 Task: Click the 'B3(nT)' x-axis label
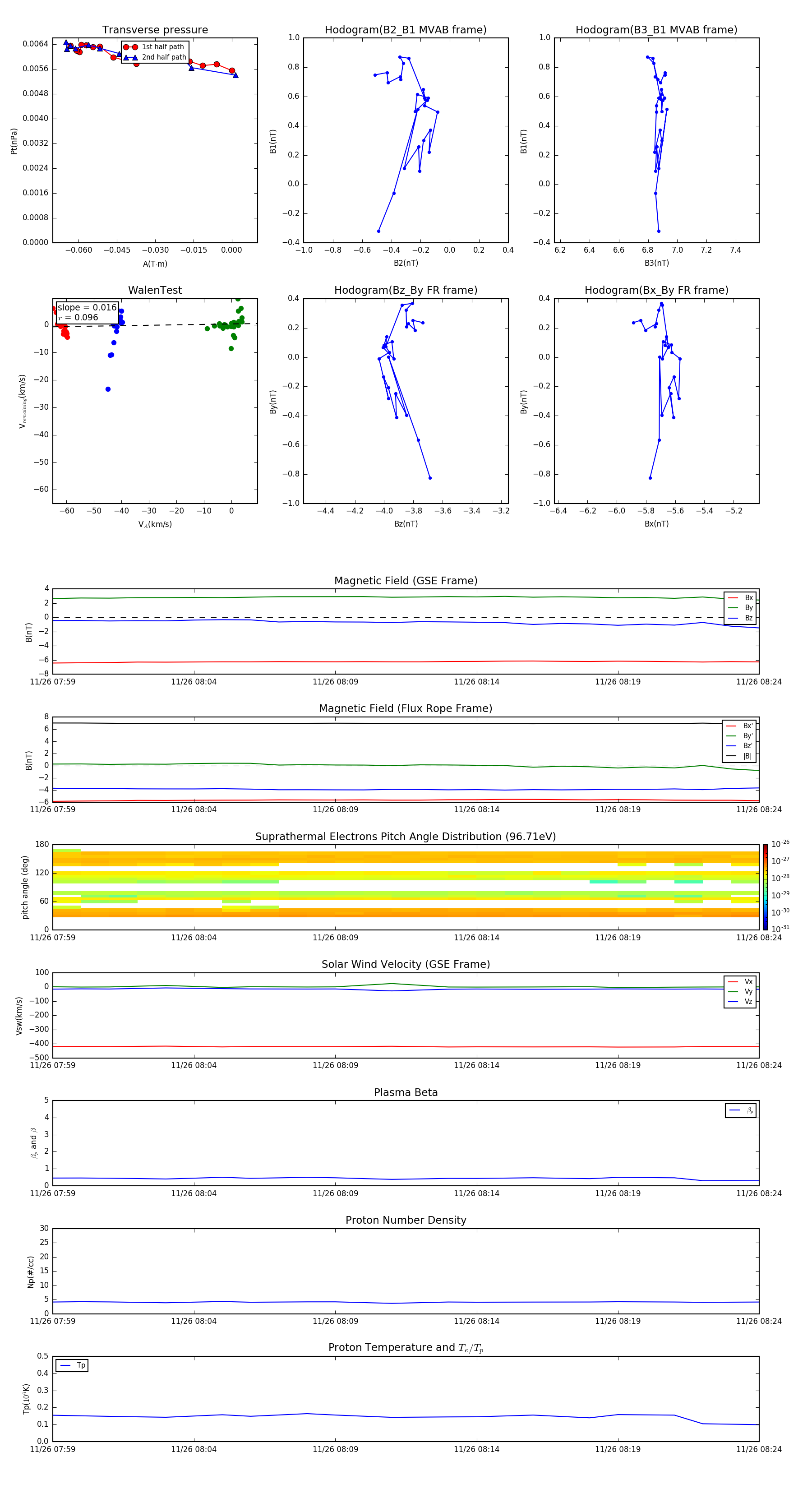(656, 263)
